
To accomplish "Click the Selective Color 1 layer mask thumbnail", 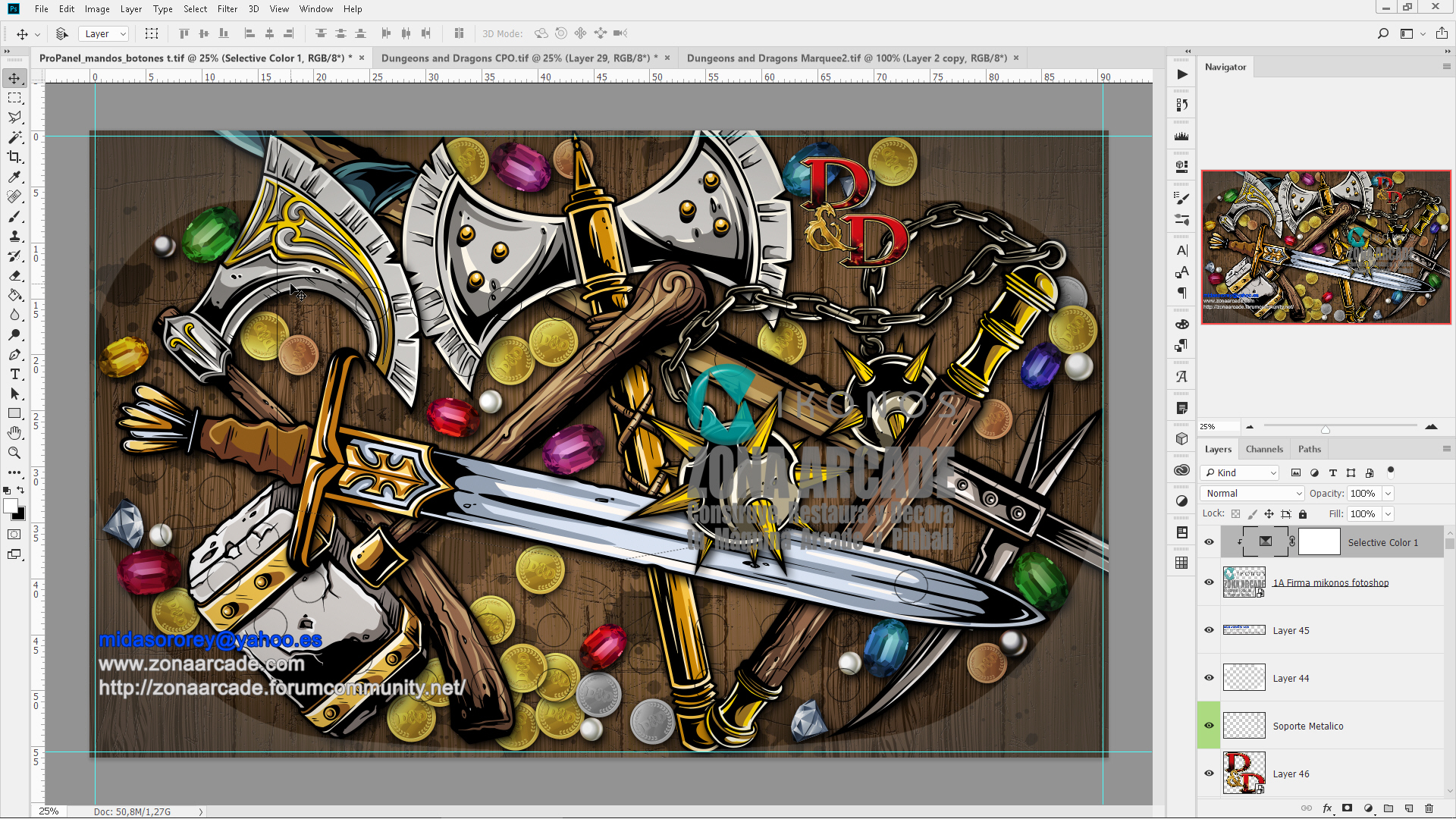I will [1319, 541].
